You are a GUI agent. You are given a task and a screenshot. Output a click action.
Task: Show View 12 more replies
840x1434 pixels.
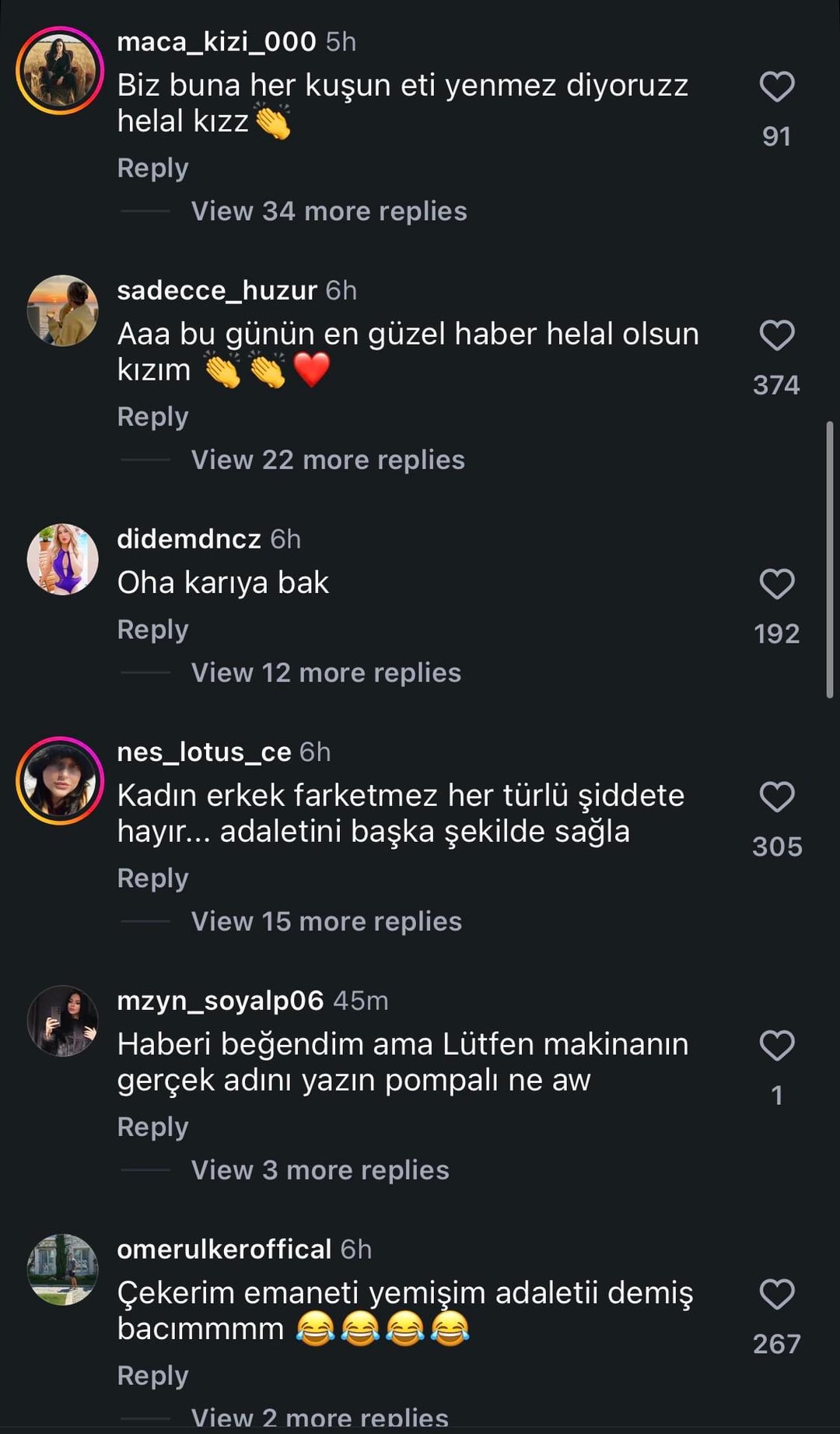point(326,673)
